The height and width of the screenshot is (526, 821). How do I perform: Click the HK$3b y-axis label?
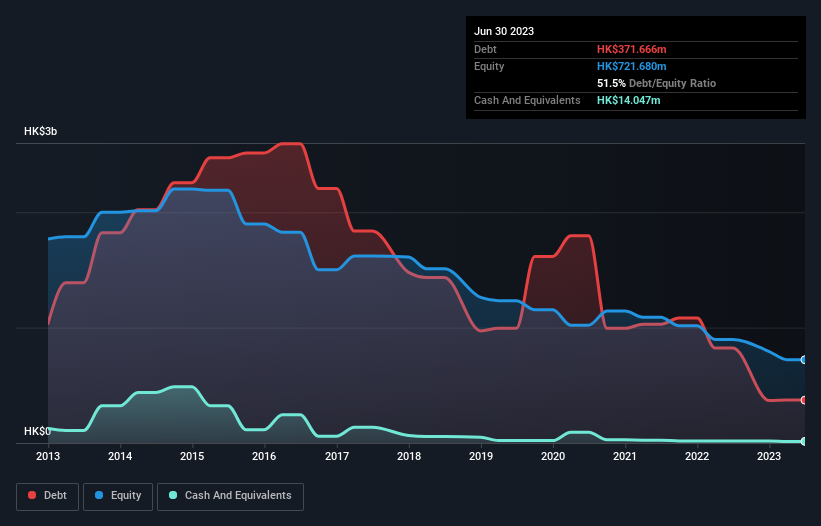[x=40, y=131]
